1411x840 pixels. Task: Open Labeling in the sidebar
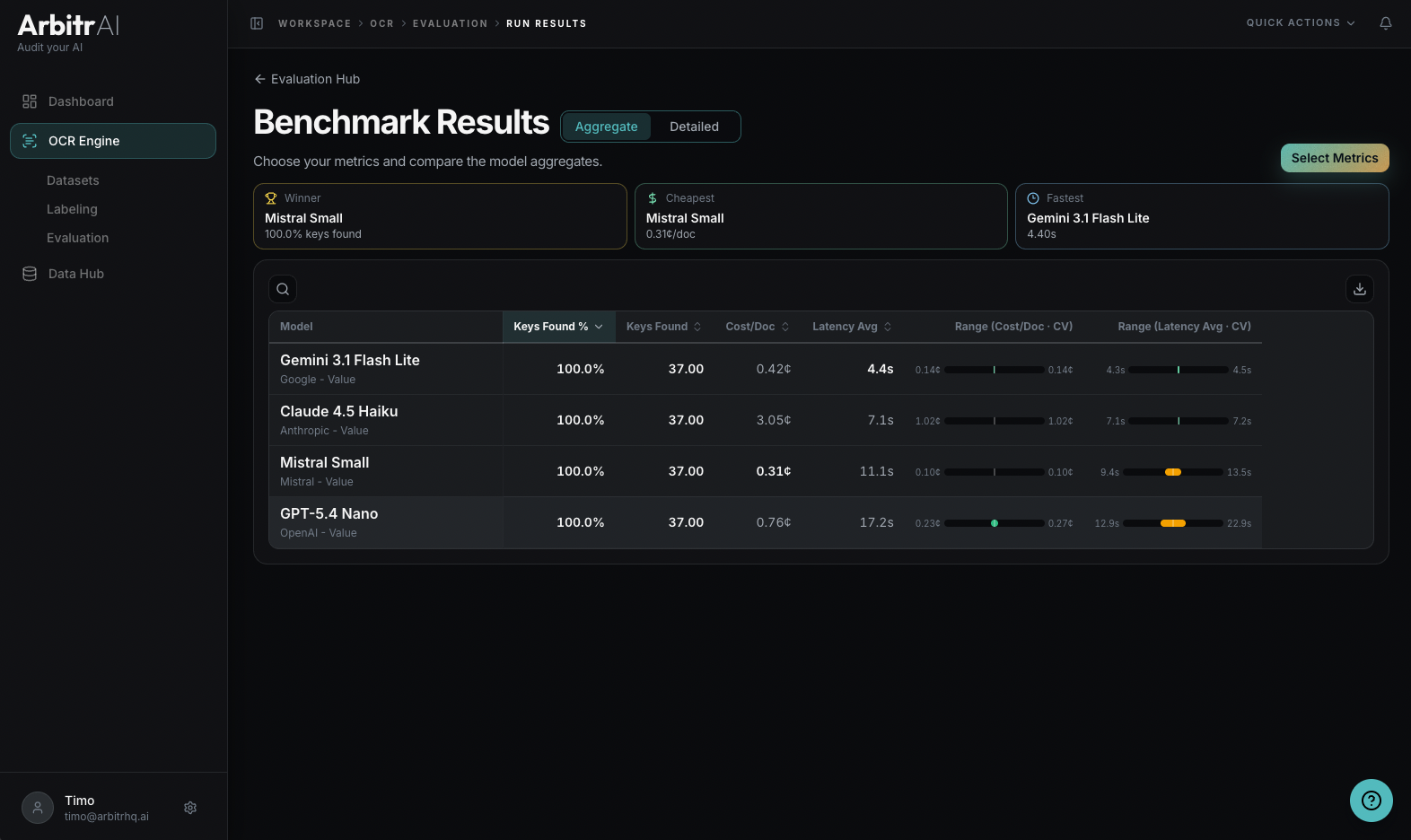coord(72,209)
